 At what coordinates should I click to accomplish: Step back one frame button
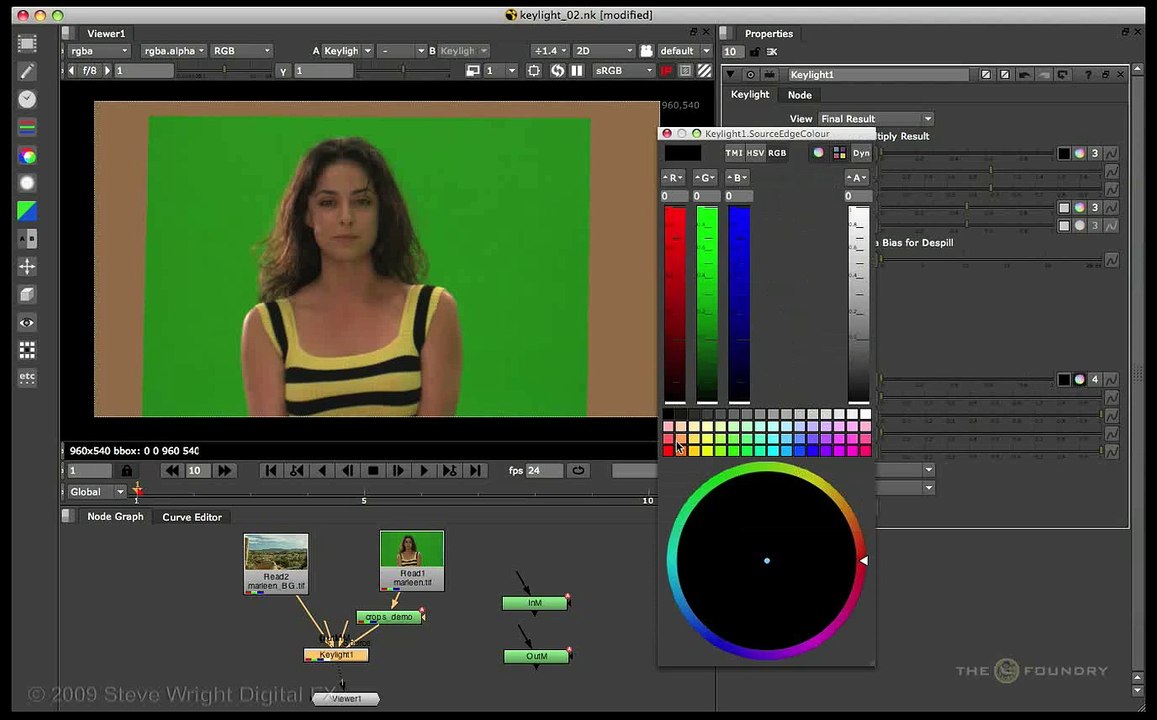click(348, 471)
